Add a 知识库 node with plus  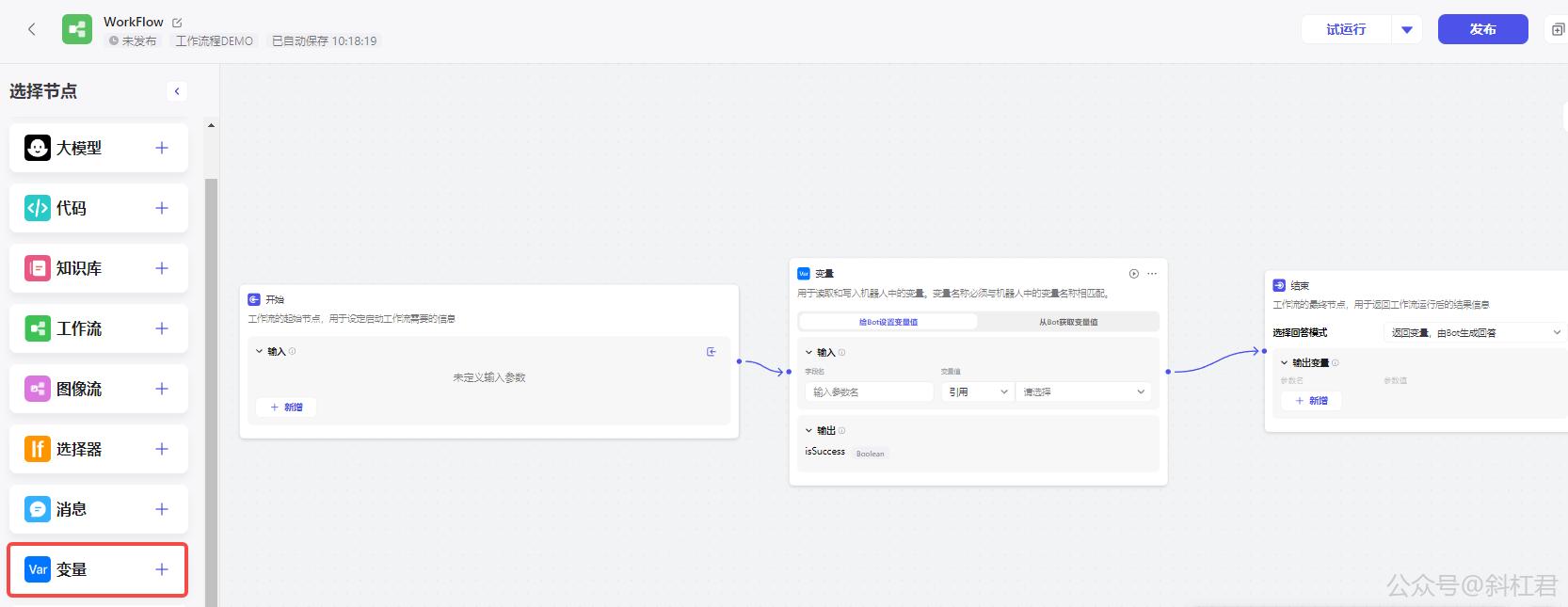click(162, 268)
